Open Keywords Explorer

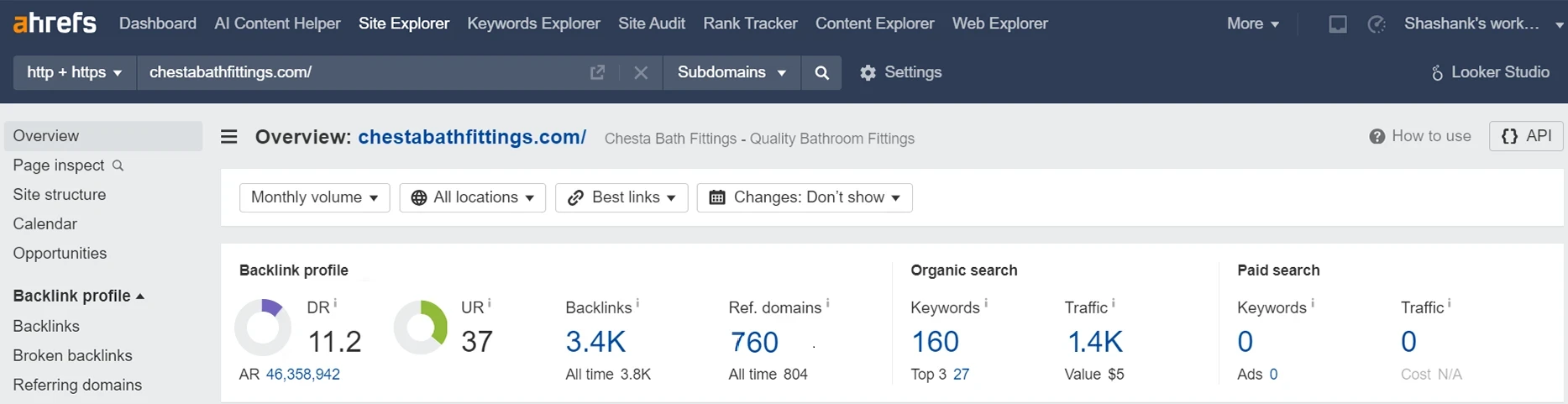point(533,24)
